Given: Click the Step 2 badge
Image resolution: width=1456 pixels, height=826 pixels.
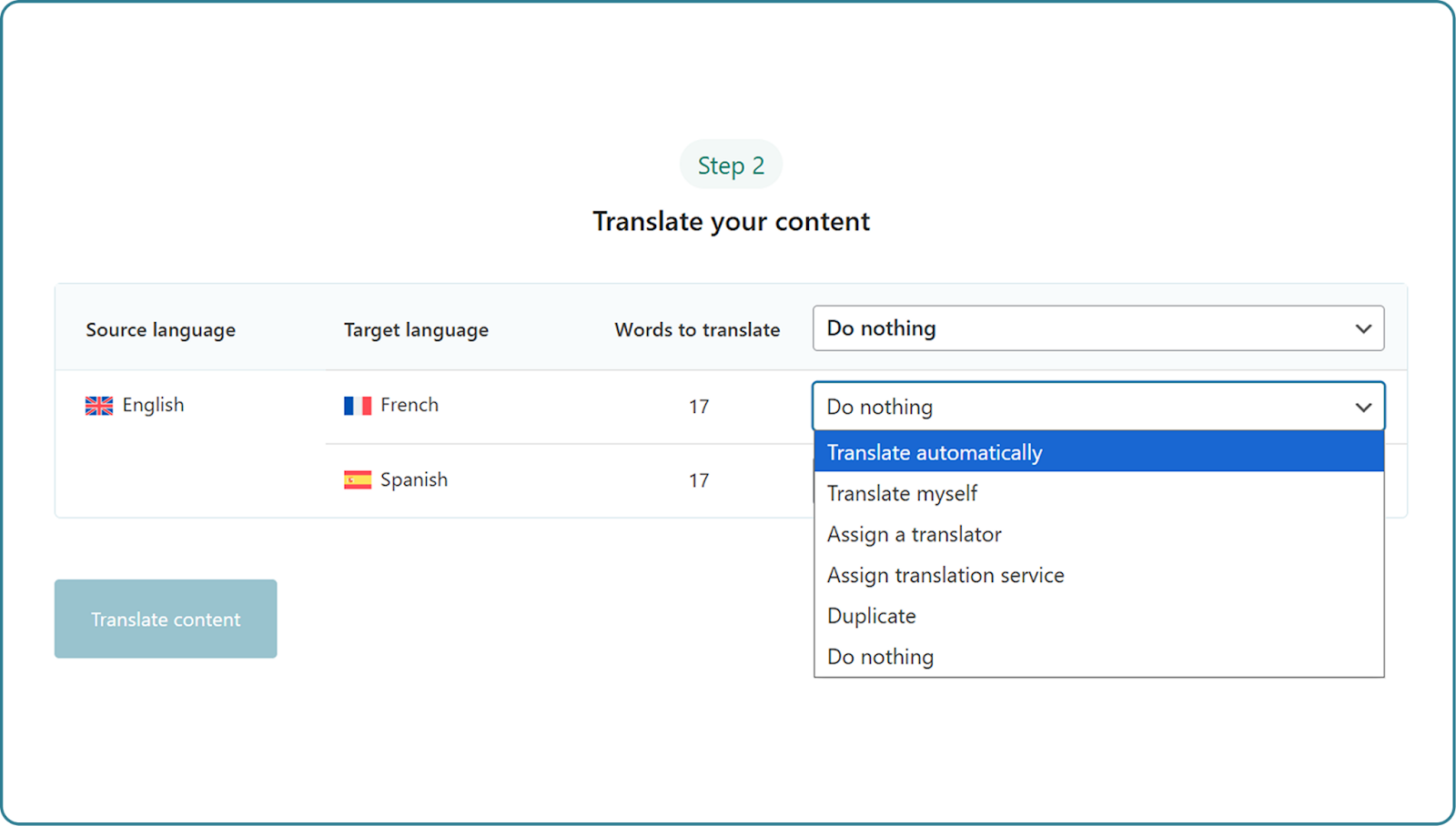Looking at the screenshot, I should 731,165.
